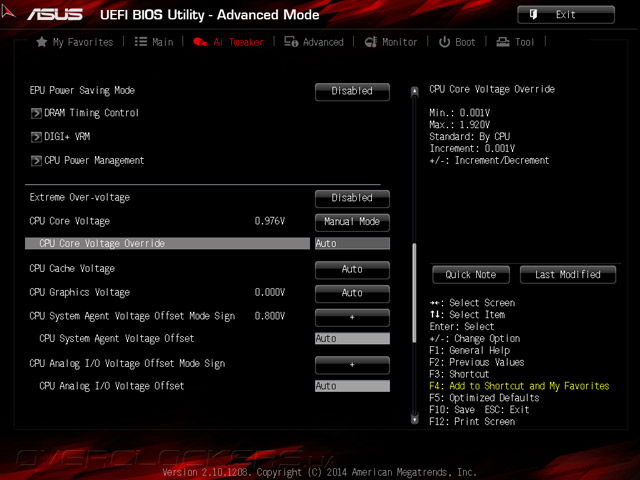Click the list icon beside Main

[x=141, y=42]
